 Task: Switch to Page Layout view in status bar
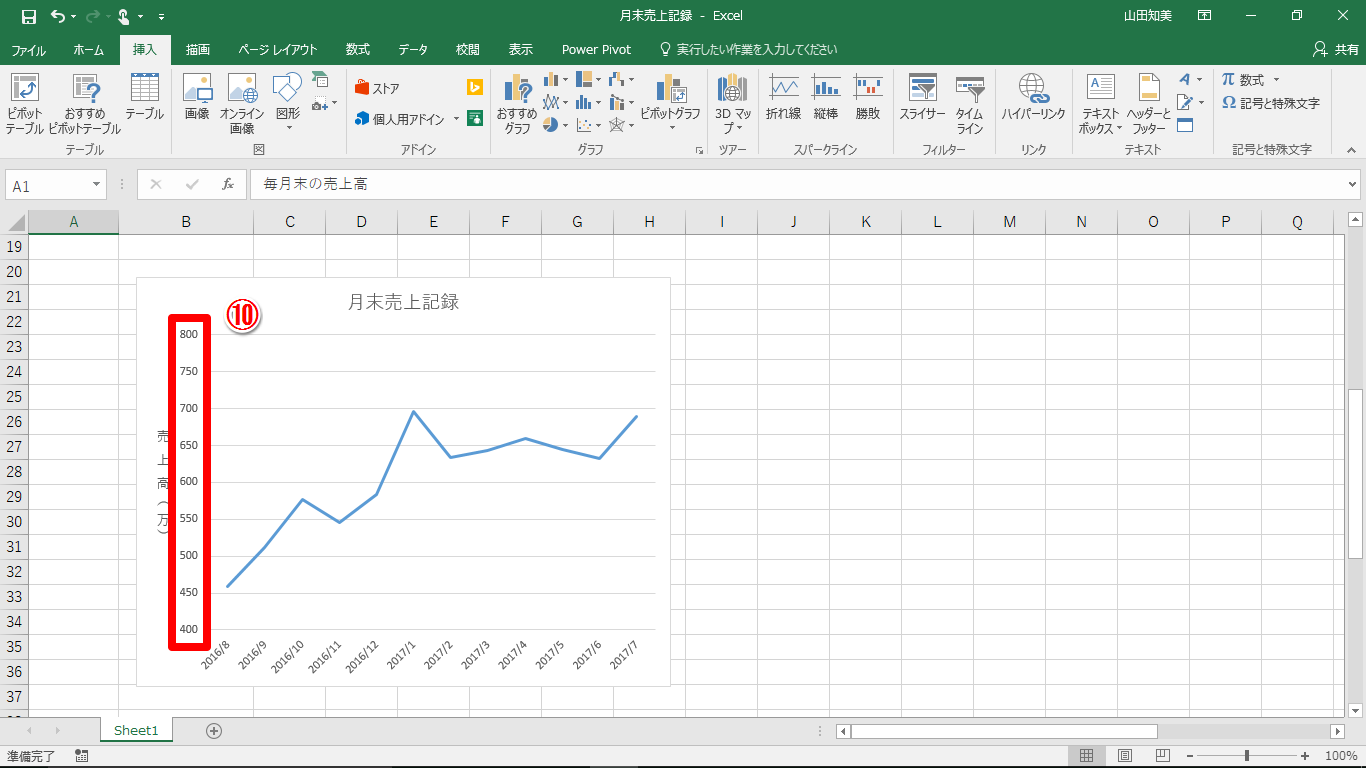tap(1125, 756)
